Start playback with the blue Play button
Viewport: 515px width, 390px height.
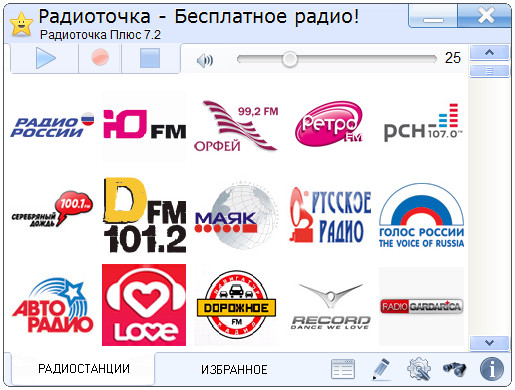(45, 58)
